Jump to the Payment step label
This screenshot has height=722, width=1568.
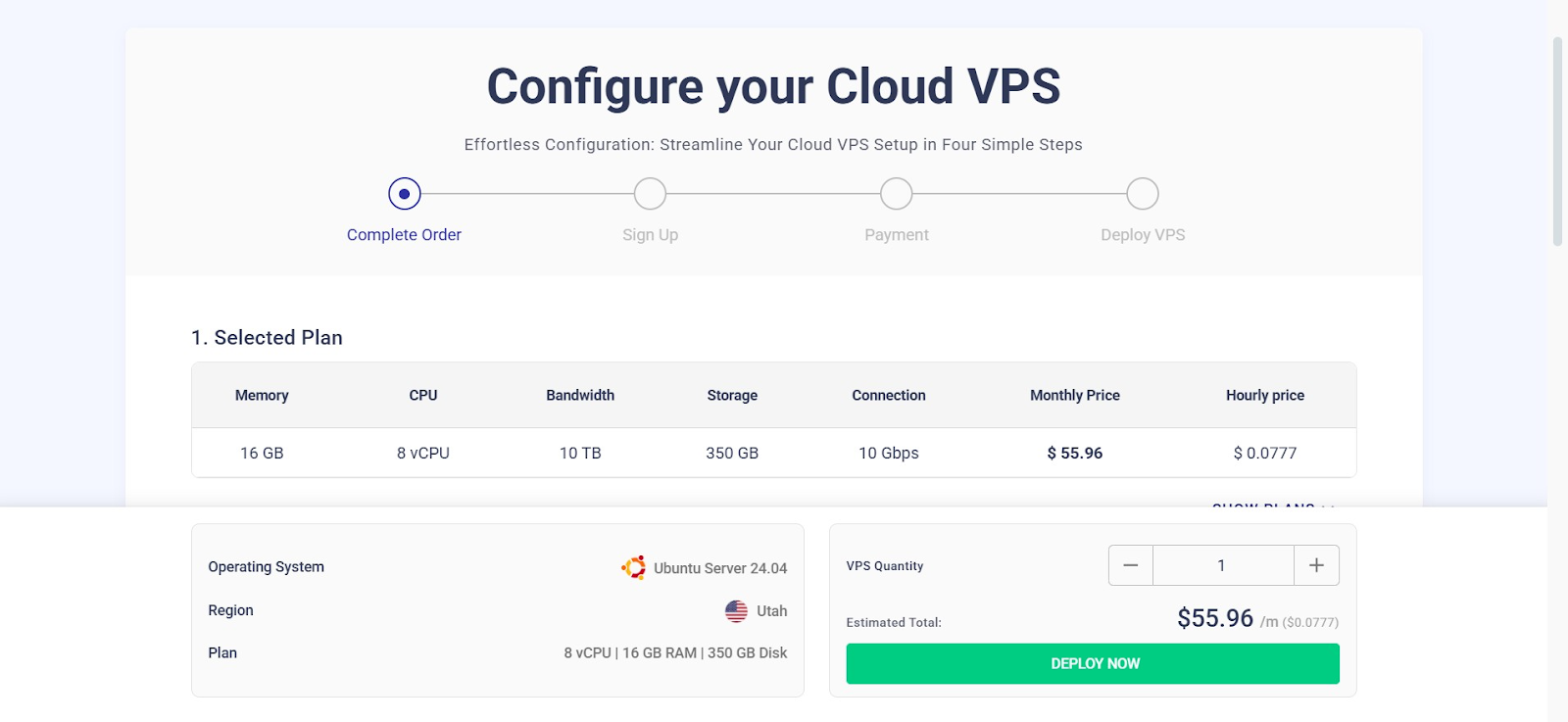[896, 235]
